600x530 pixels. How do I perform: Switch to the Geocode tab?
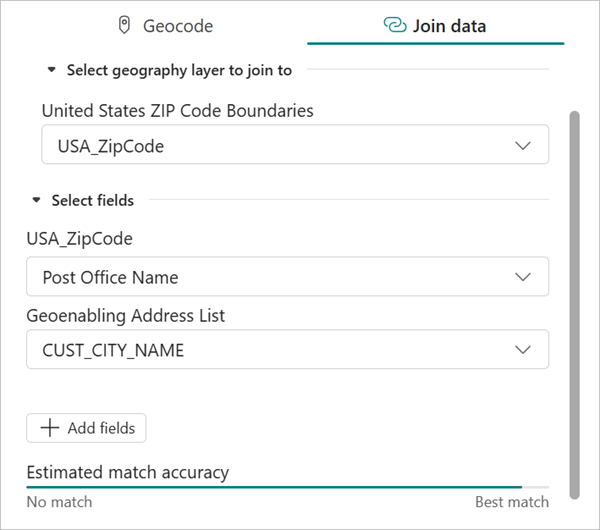point(165,26)
